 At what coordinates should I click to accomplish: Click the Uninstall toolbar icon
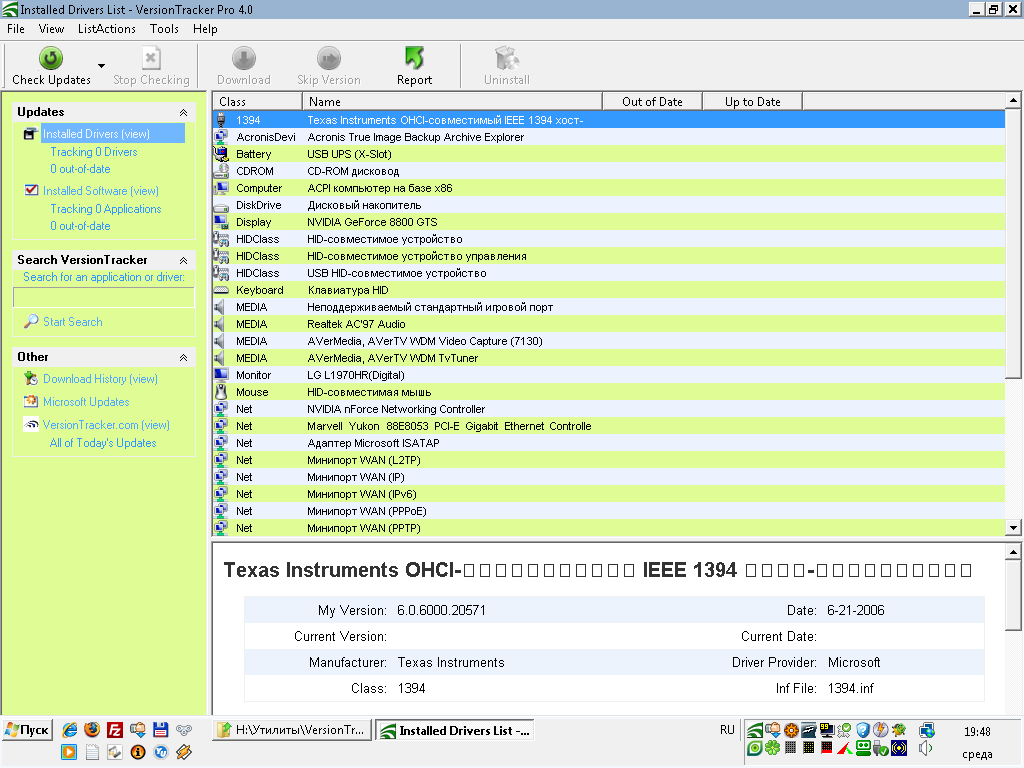pyautogui.click(x=506, y=59)
